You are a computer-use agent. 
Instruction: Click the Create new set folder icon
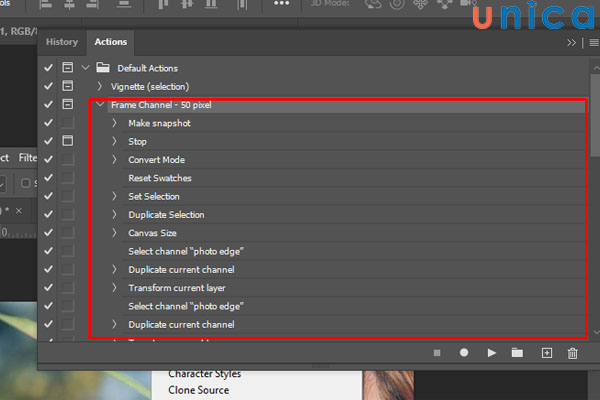pos(517,353)
